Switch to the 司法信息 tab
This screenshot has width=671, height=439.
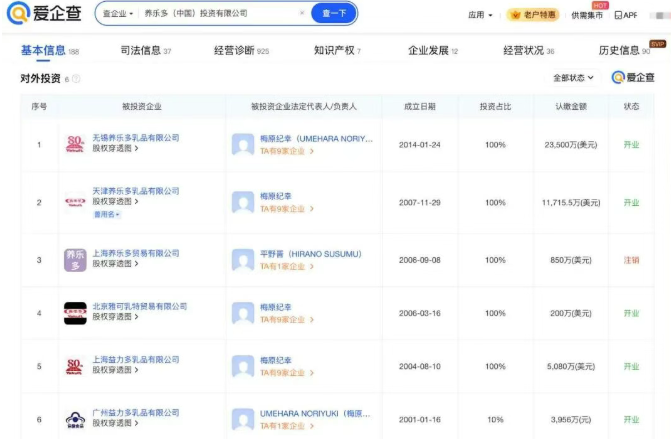[x=145, y=50]
